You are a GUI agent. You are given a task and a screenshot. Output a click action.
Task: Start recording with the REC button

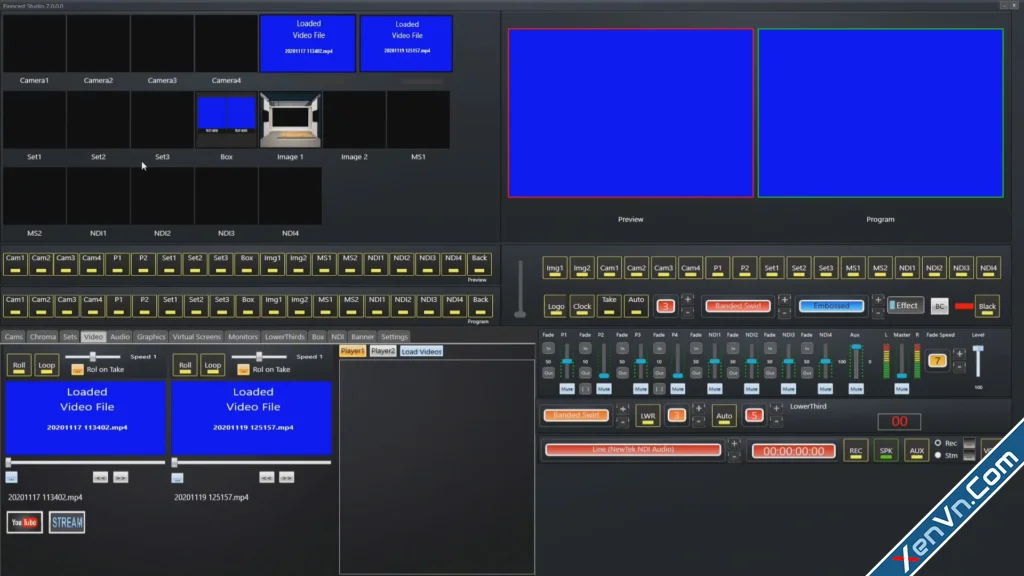pyautogui.click(x=856, y=451)
